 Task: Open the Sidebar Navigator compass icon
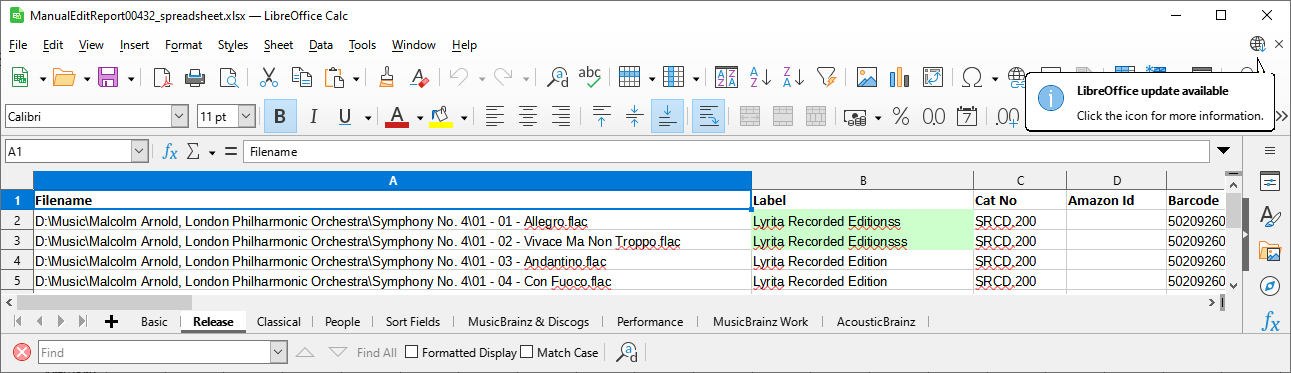coord(1270,286)
